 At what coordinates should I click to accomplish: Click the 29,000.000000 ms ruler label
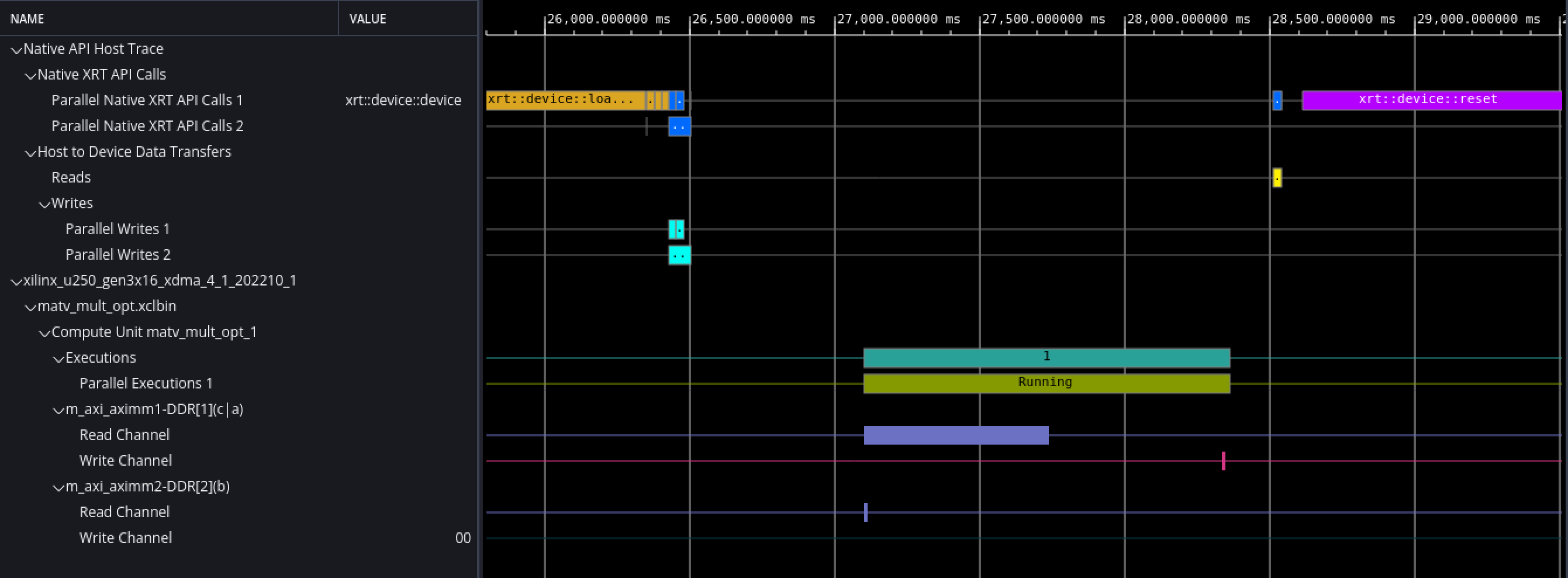click(1479, 19)
